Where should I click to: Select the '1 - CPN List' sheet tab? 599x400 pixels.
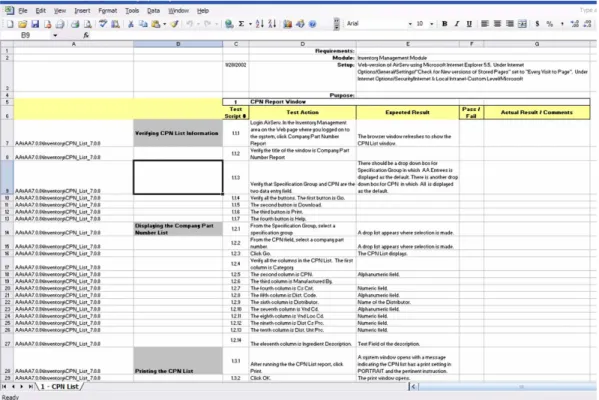click(60, 387)
